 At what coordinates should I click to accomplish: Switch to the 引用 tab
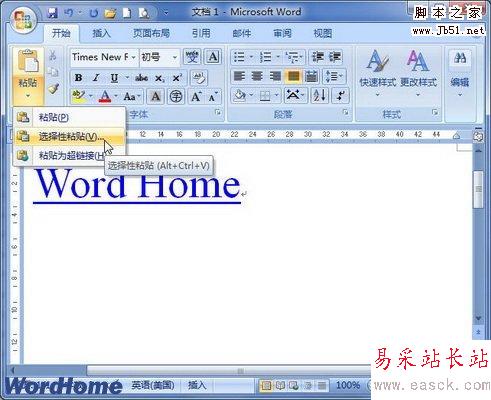coord(201,33)
